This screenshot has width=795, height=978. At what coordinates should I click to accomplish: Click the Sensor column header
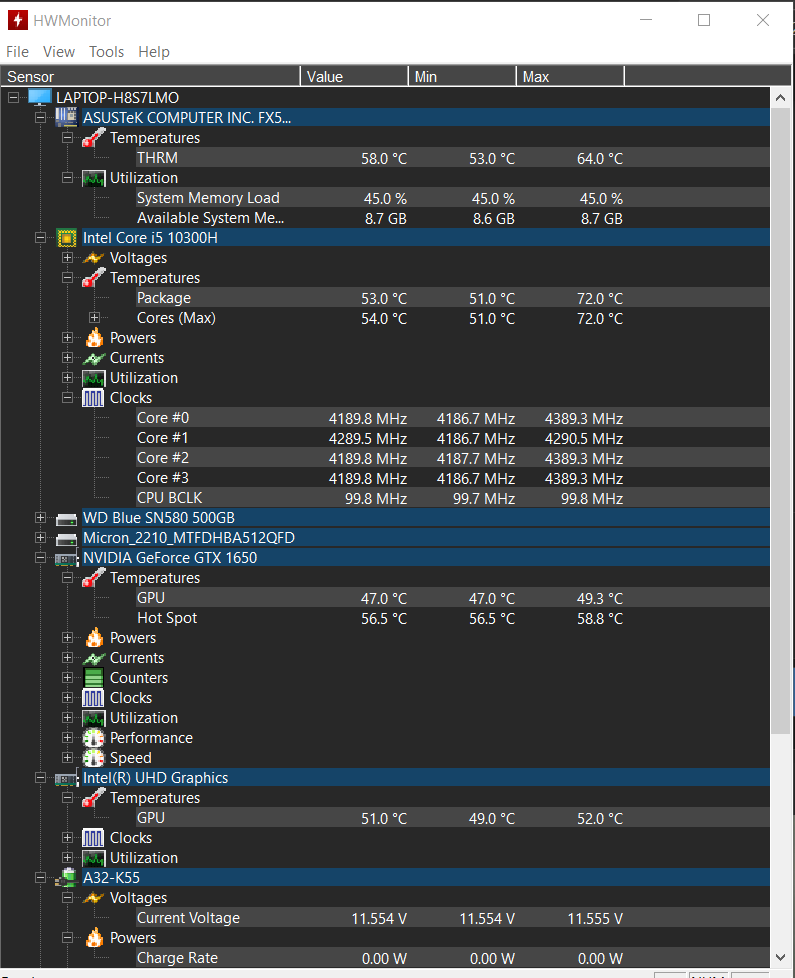pos(150,76)
